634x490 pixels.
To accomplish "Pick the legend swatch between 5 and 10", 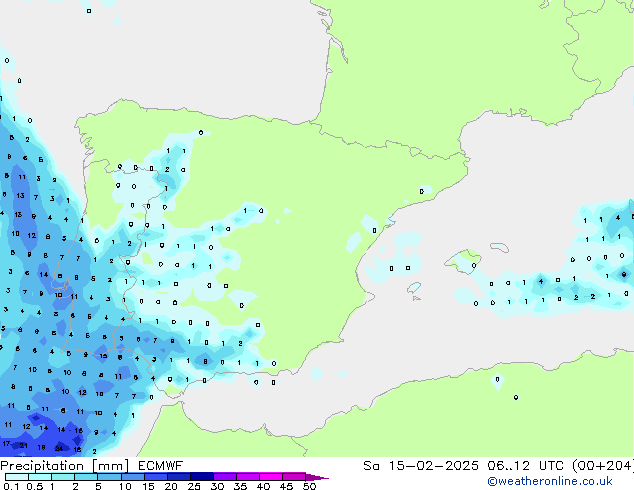I will click(109, 477).
